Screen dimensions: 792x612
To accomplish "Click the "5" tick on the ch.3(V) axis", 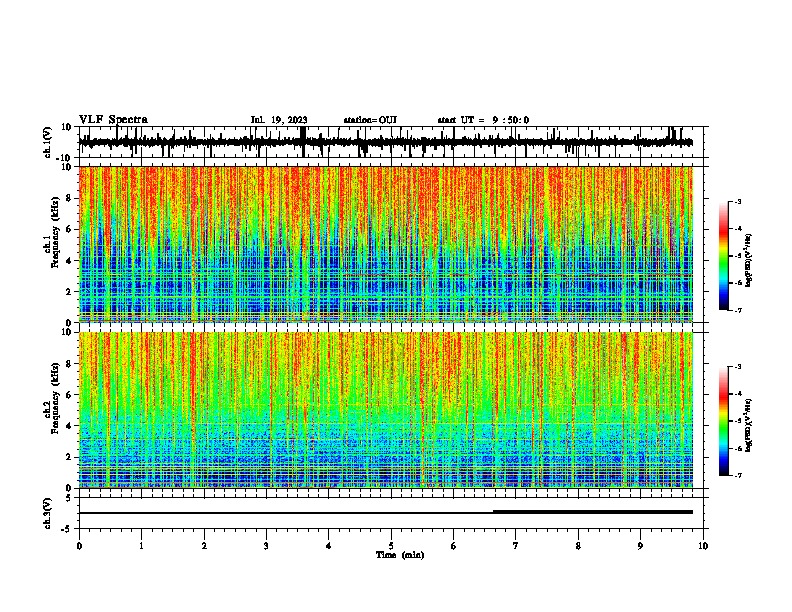I will (70, 498).
